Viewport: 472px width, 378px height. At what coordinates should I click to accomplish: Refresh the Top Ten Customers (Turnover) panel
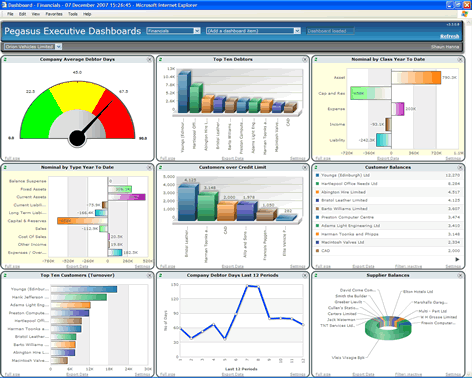[5, 276]
